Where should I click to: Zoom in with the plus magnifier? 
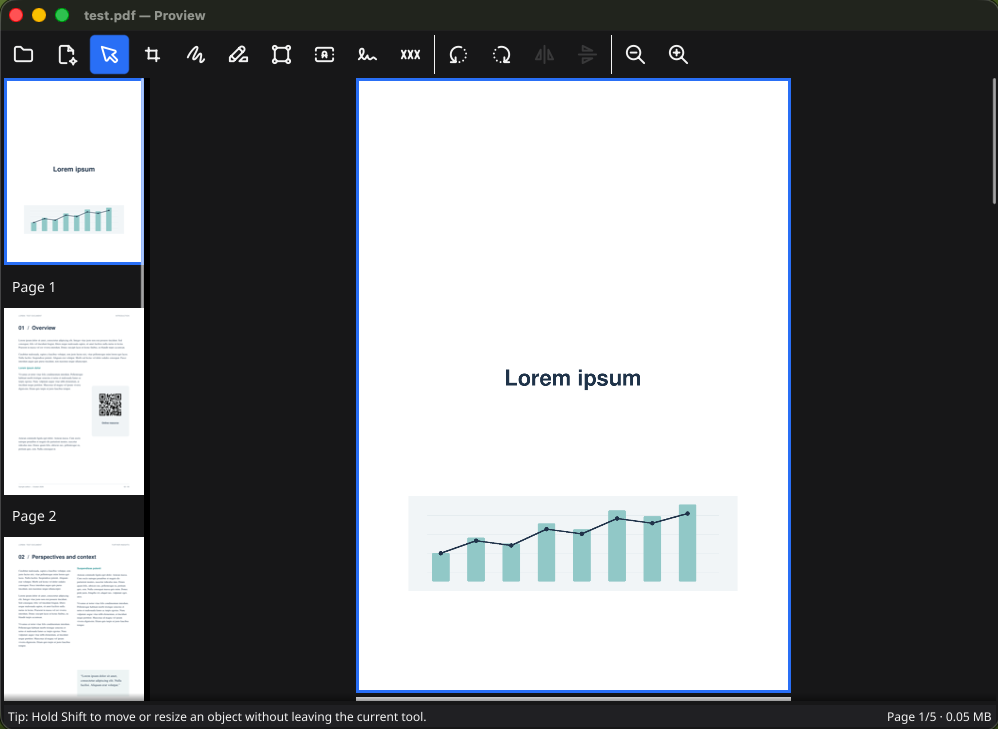pos(678,55)
